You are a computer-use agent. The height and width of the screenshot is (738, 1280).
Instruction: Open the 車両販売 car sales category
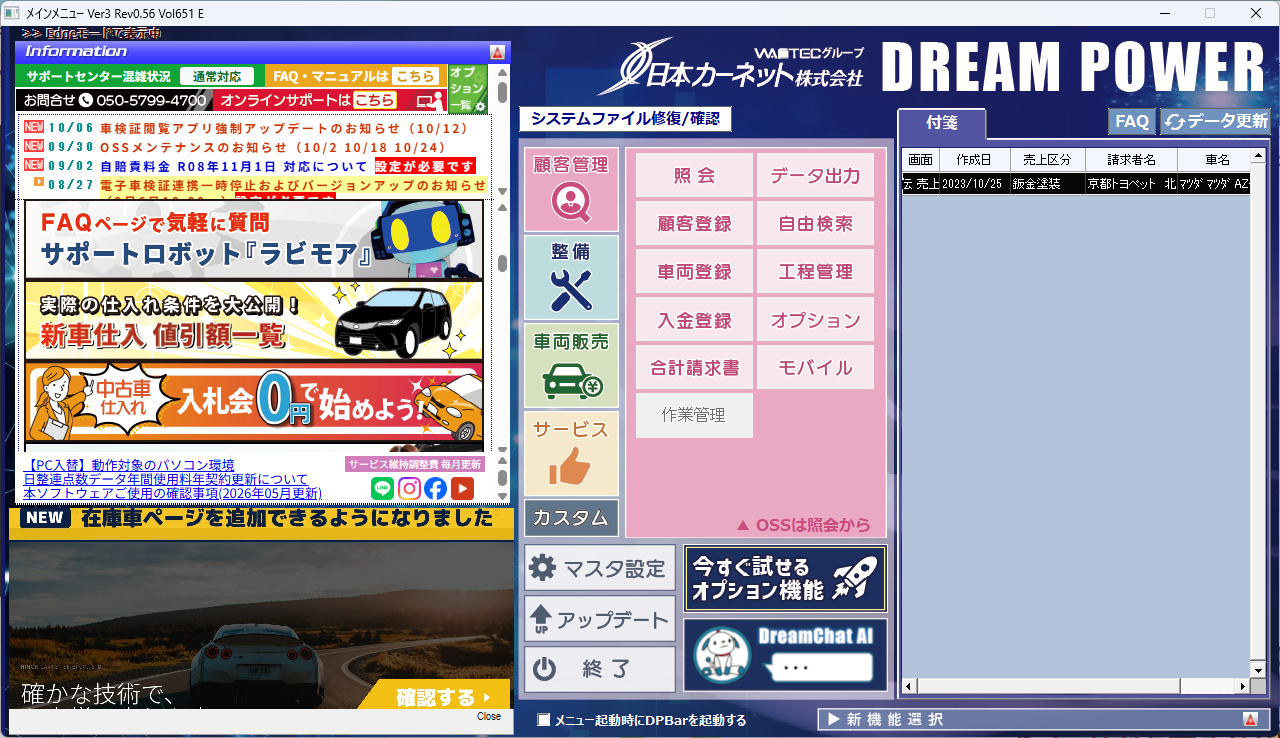(x=571, y=365)
